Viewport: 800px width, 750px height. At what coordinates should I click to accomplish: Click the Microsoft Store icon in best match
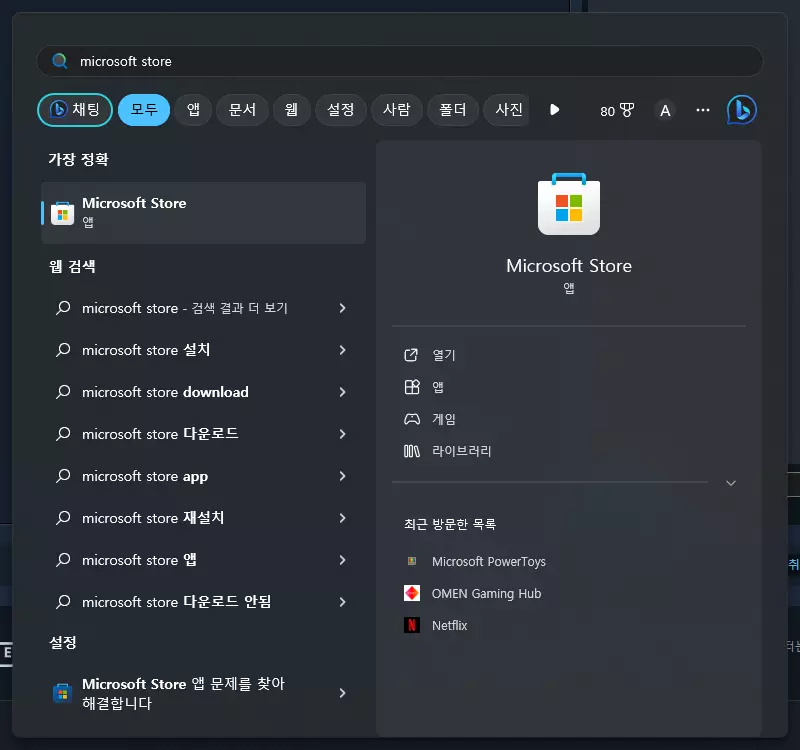pos(63,213)
